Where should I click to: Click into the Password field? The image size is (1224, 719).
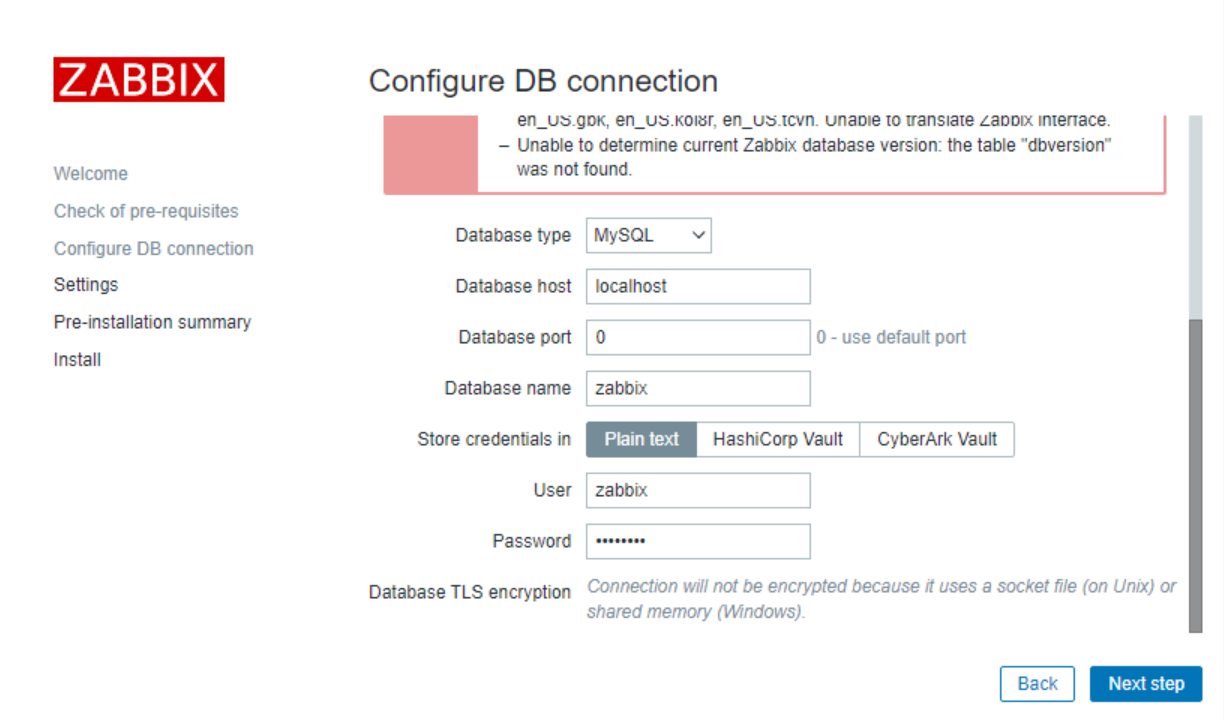(x=697, y=541)
